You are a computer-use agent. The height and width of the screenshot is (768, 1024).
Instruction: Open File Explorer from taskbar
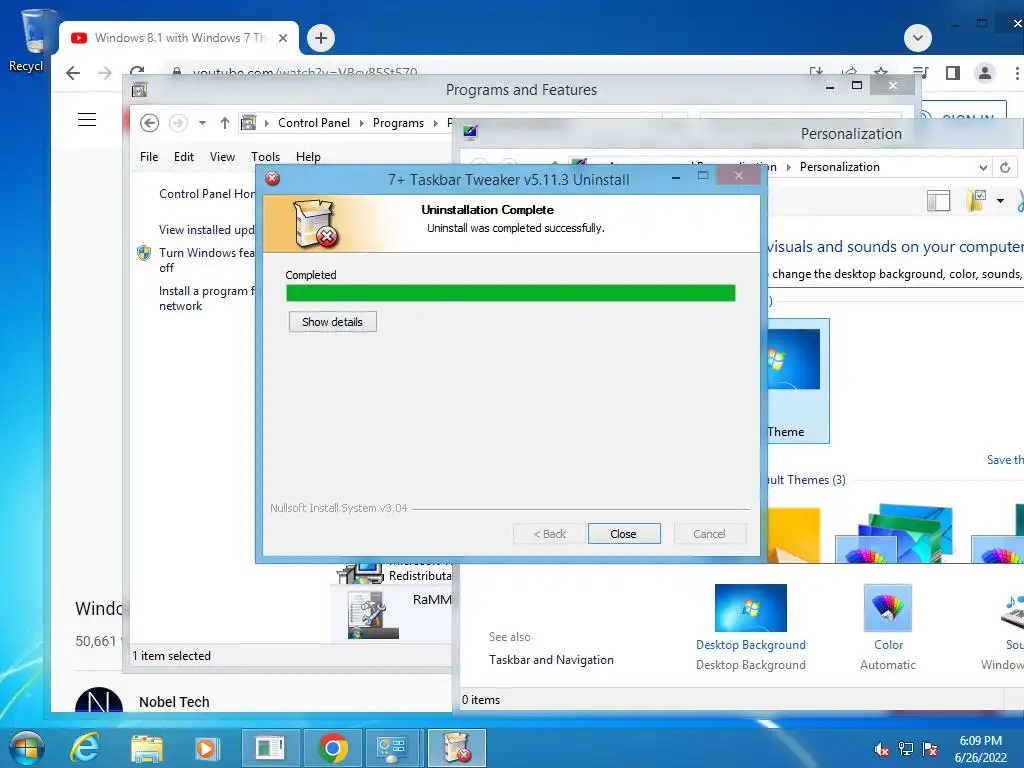tap(146, 748)
